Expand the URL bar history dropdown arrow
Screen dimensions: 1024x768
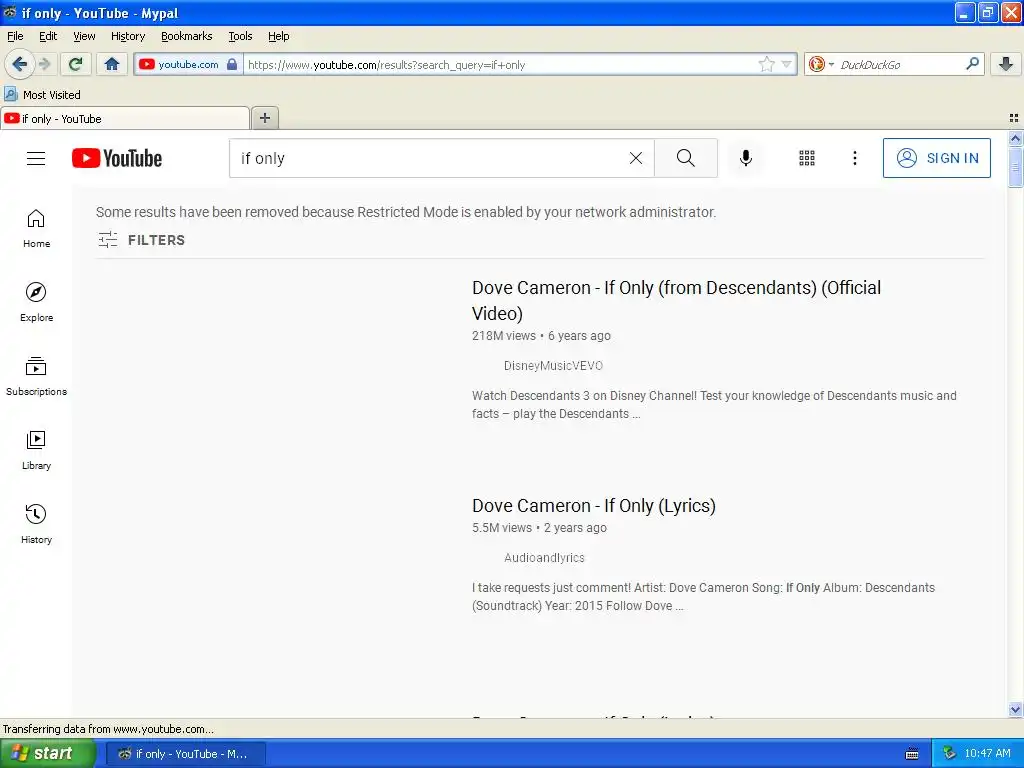tap(786, 64)
